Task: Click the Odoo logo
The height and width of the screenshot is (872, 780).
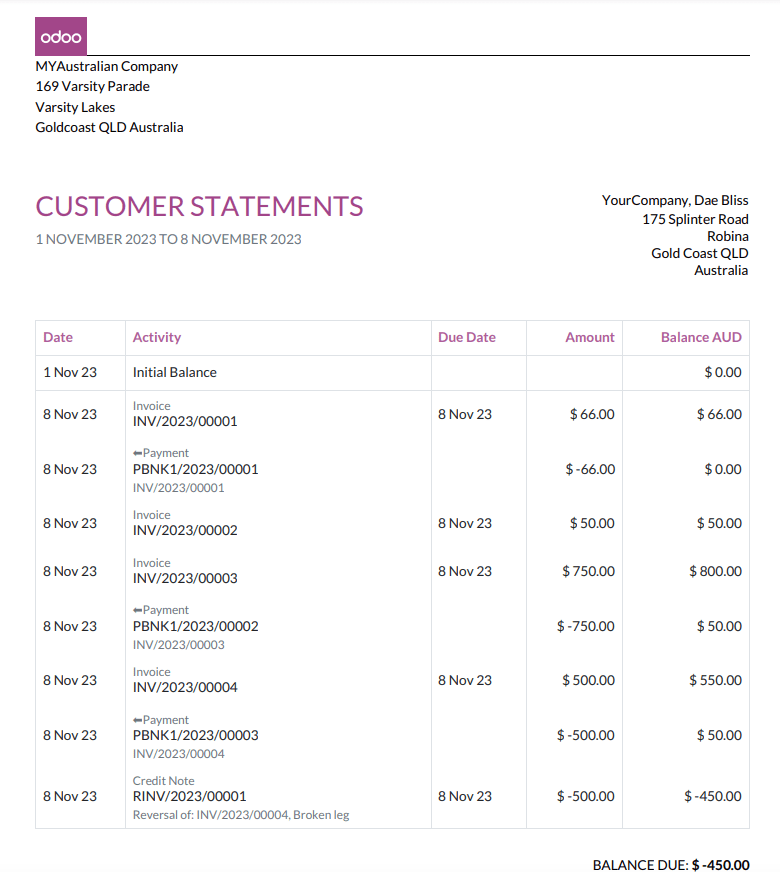Action: pos(61,36)
